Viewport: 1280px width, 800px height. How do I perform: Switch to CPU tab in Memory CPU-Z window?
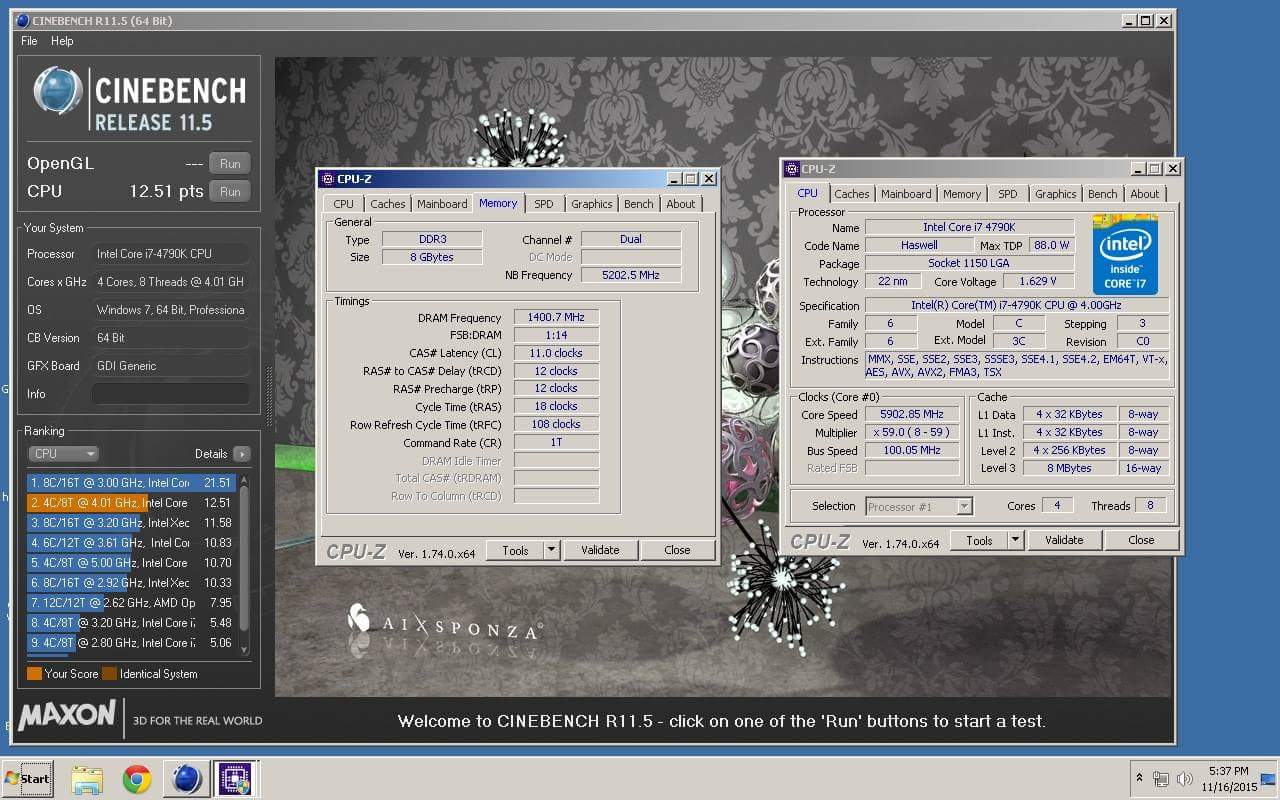pos(343,204)
